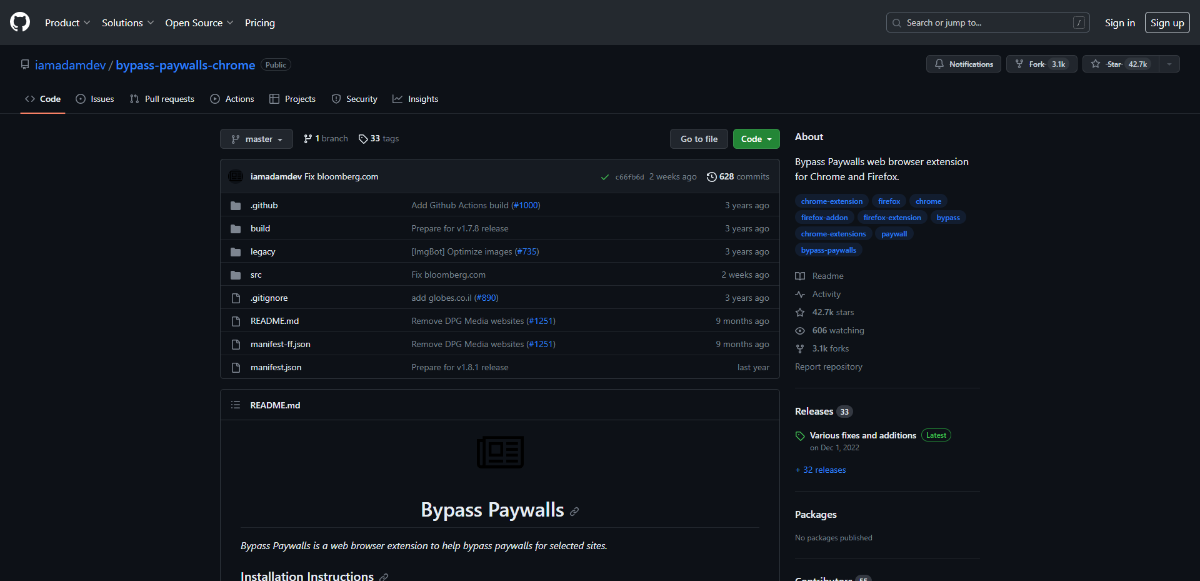Open the add globes.co.il commit message

click(x=441, y=298)
